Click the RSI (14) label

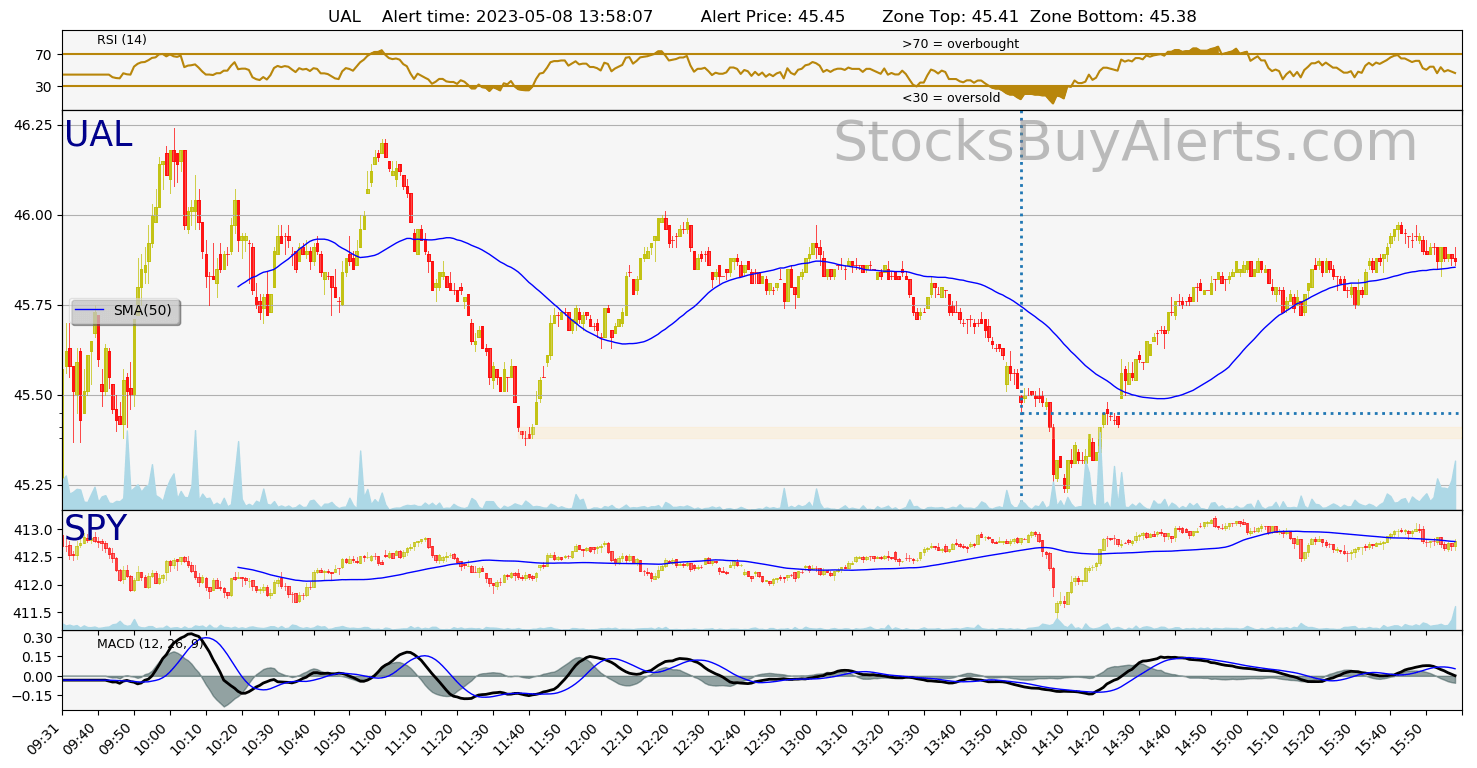pos(122,40)
